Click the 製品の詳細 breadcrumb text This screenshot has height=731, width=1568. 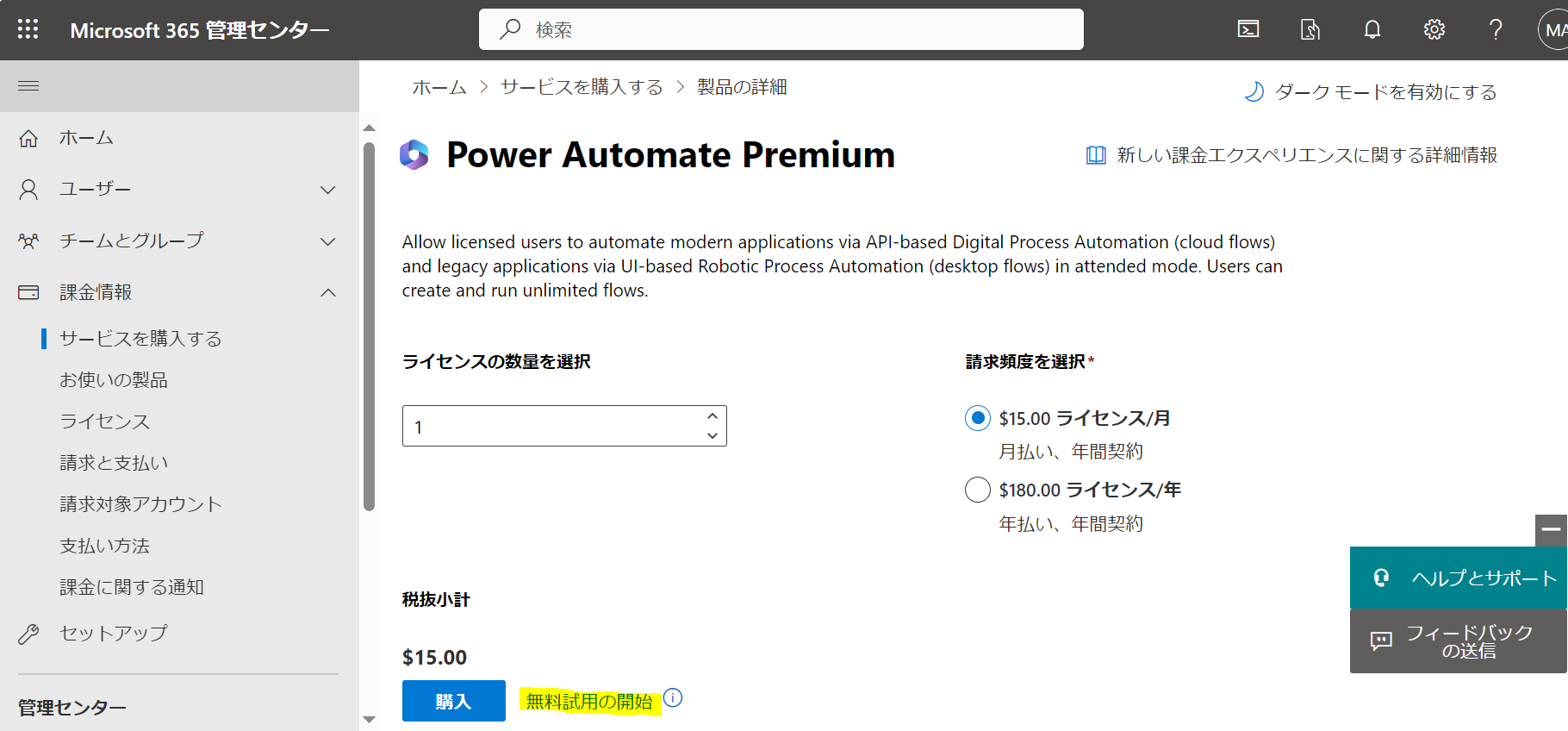[742, 87]
